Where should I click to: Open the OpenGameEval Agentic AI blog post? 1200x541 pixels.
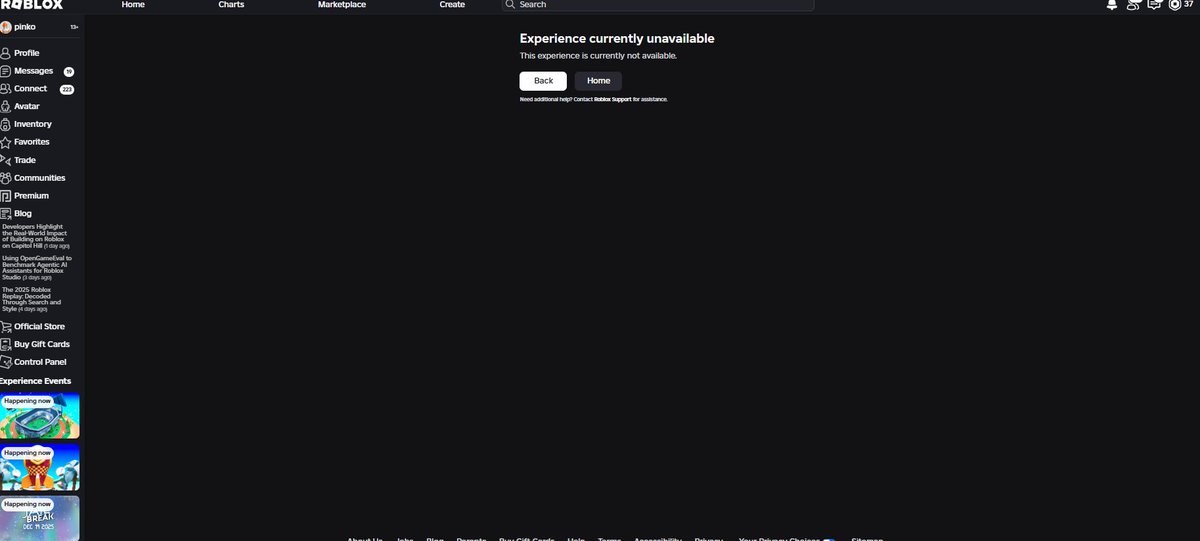(37, 267)
